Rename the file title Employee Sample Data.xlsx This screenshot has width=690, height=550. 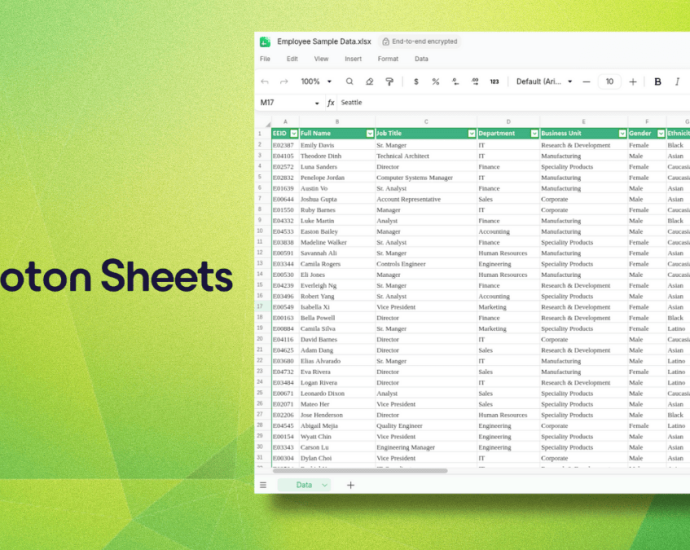point(324,41)
